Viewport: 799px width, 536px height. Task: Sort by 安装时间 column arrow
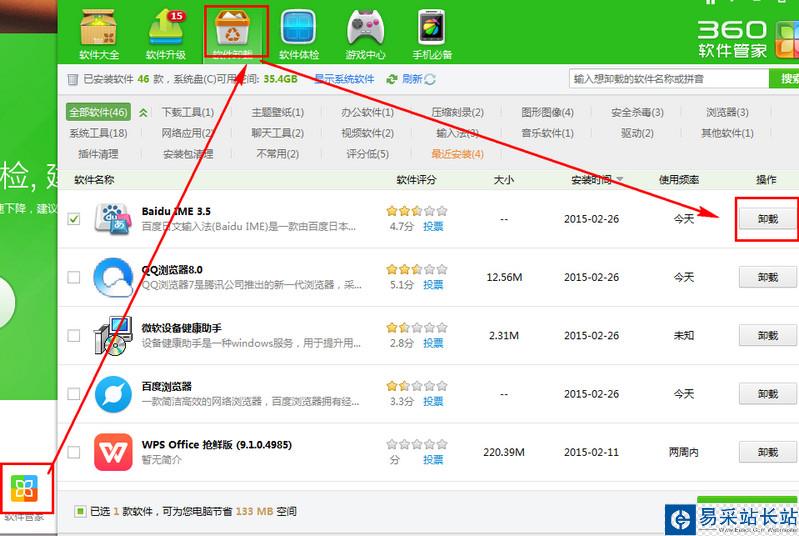pyautogui.click(x=620, y=179)
